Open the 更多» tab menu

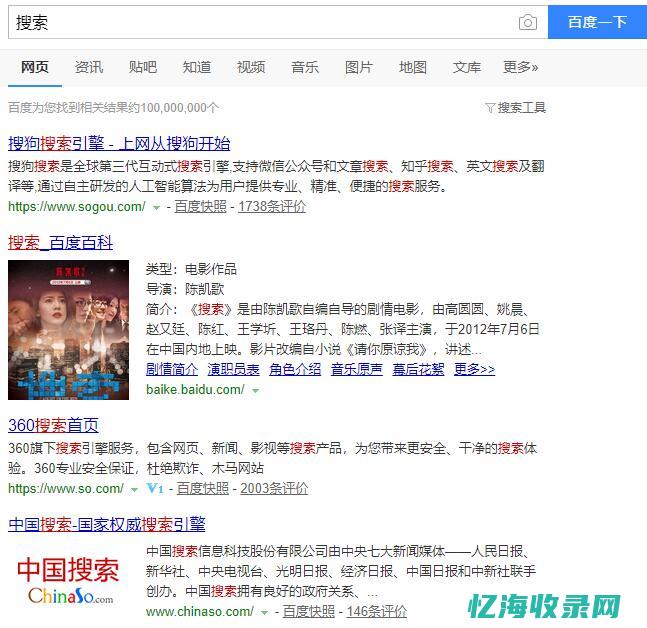point(520,67)
